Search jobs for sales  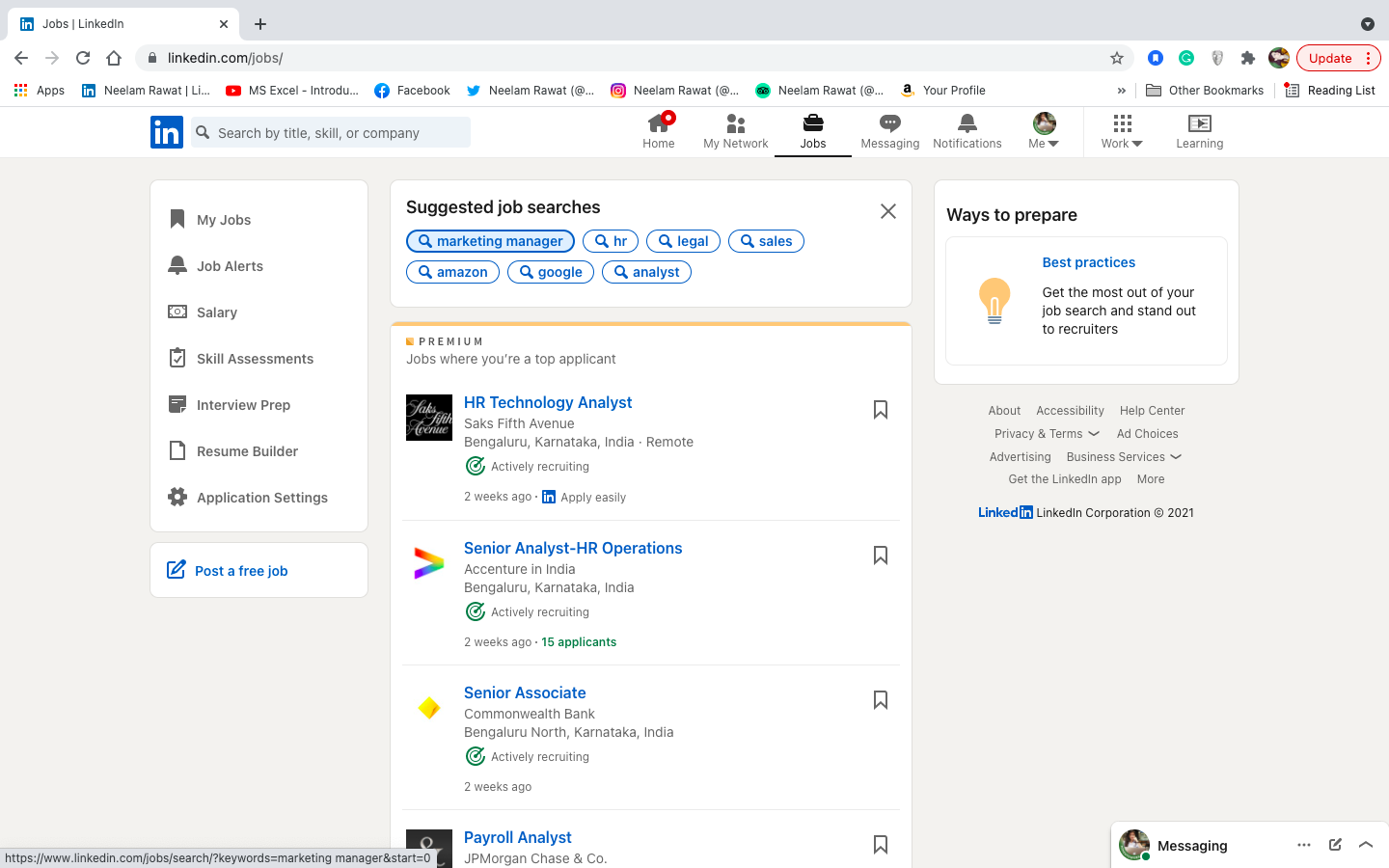766,241
